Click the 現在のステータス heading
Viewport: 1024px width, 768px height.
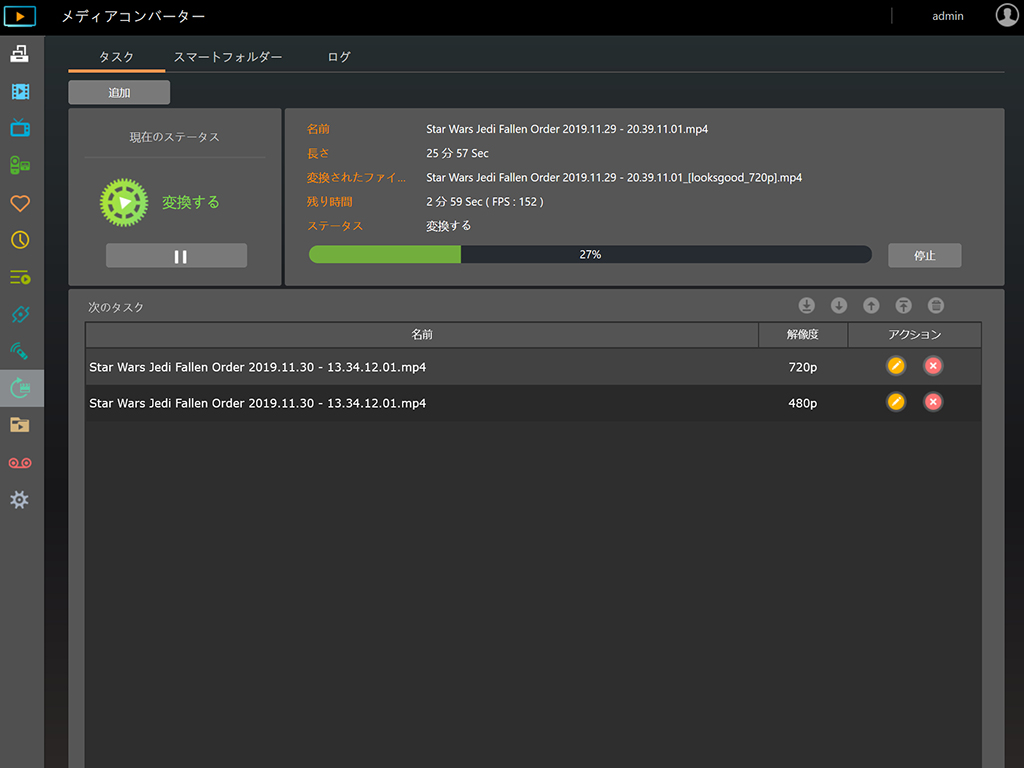[x=174, y=136]
